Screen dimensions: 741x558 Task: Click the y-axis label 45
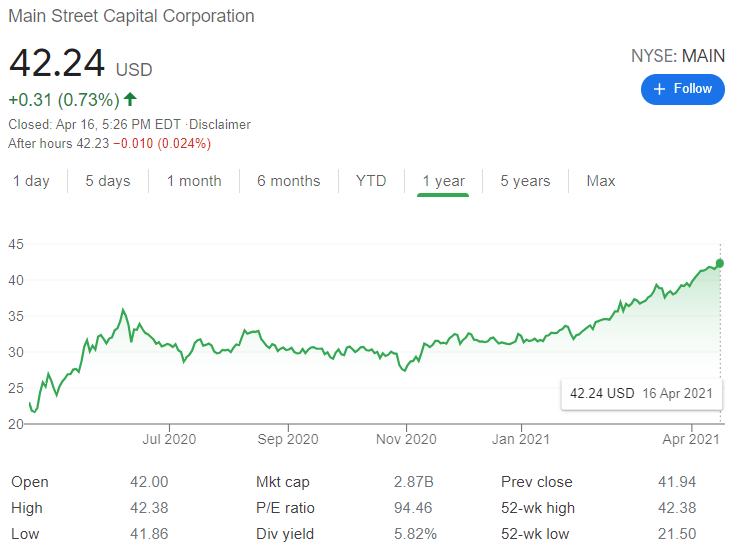16,244
